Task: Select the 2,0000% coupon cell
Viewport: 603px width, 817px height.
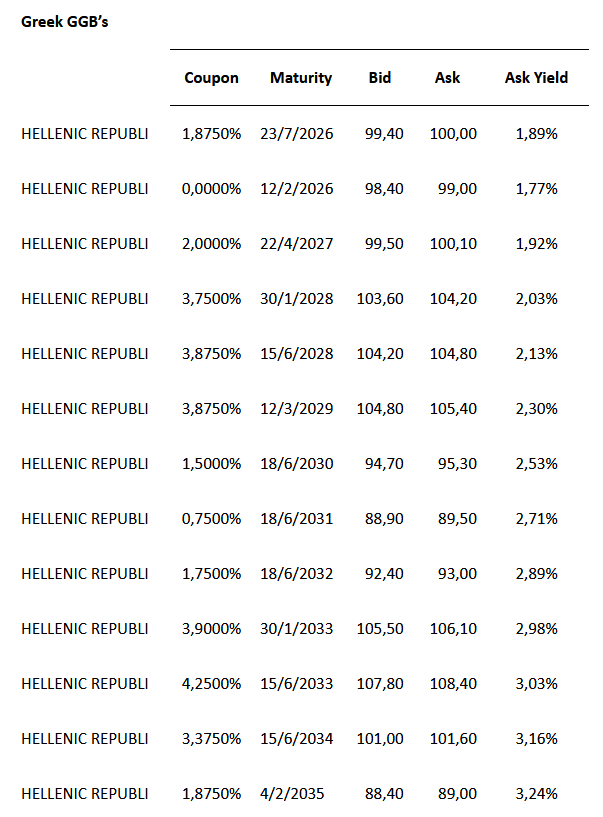Action: pyautogui.click(x=211, y=243)
